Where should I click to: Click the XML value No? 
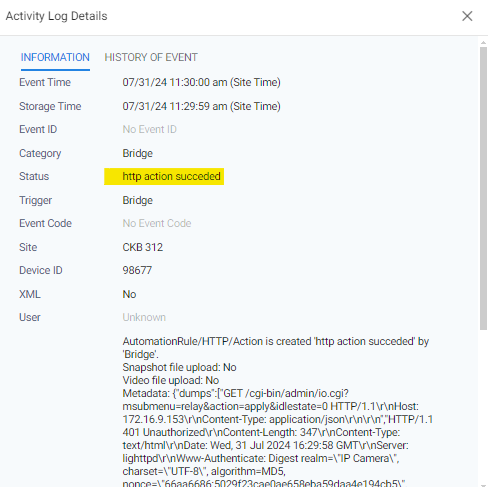129,294
